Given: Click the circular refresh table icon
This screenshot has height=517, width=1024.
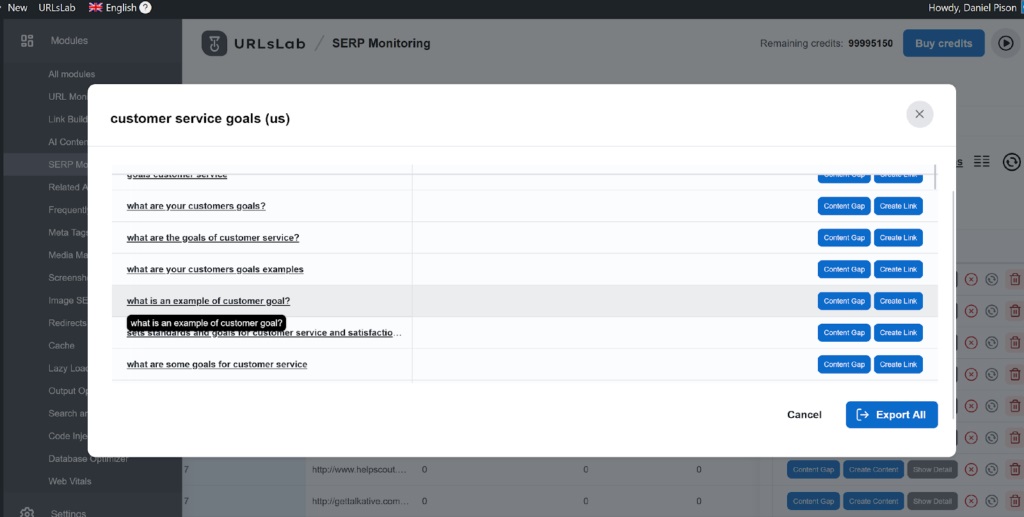Looking at the screenshot, I should pyautogui.click(x=1012, y=161).
